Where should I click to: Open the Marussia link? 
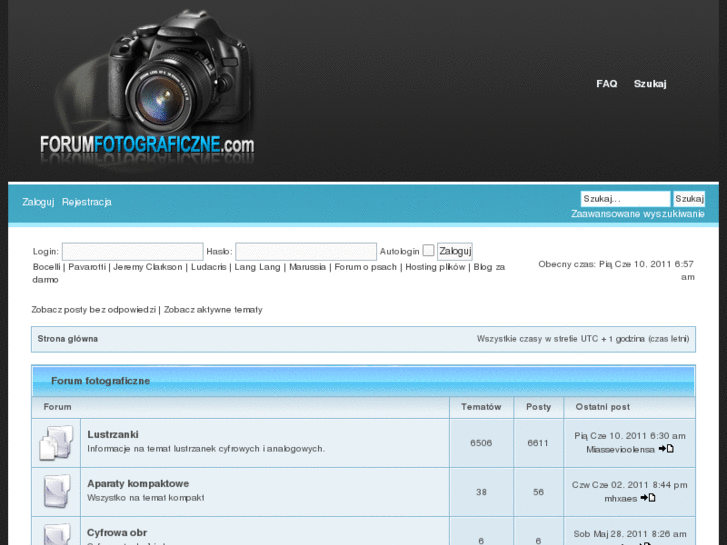(307, 267)
